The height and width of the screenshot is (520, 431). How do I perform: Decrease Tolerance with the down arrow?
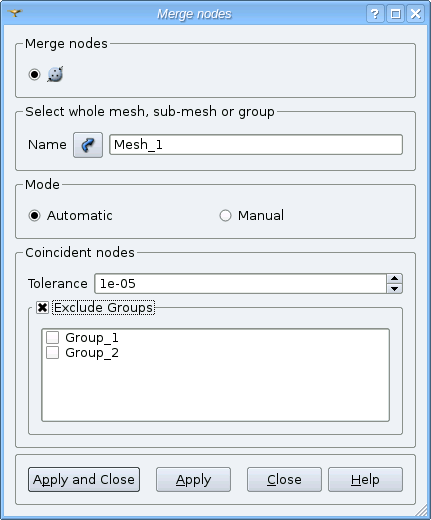[395, 289]
